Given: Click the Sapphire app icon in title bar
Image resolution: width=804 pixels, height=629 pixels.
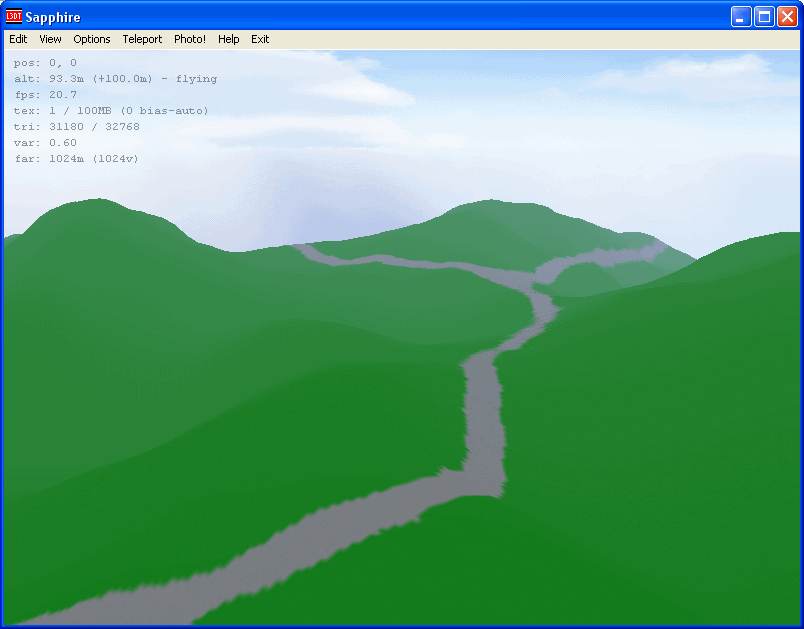Looking at the screenshot, I should [14, 17].
